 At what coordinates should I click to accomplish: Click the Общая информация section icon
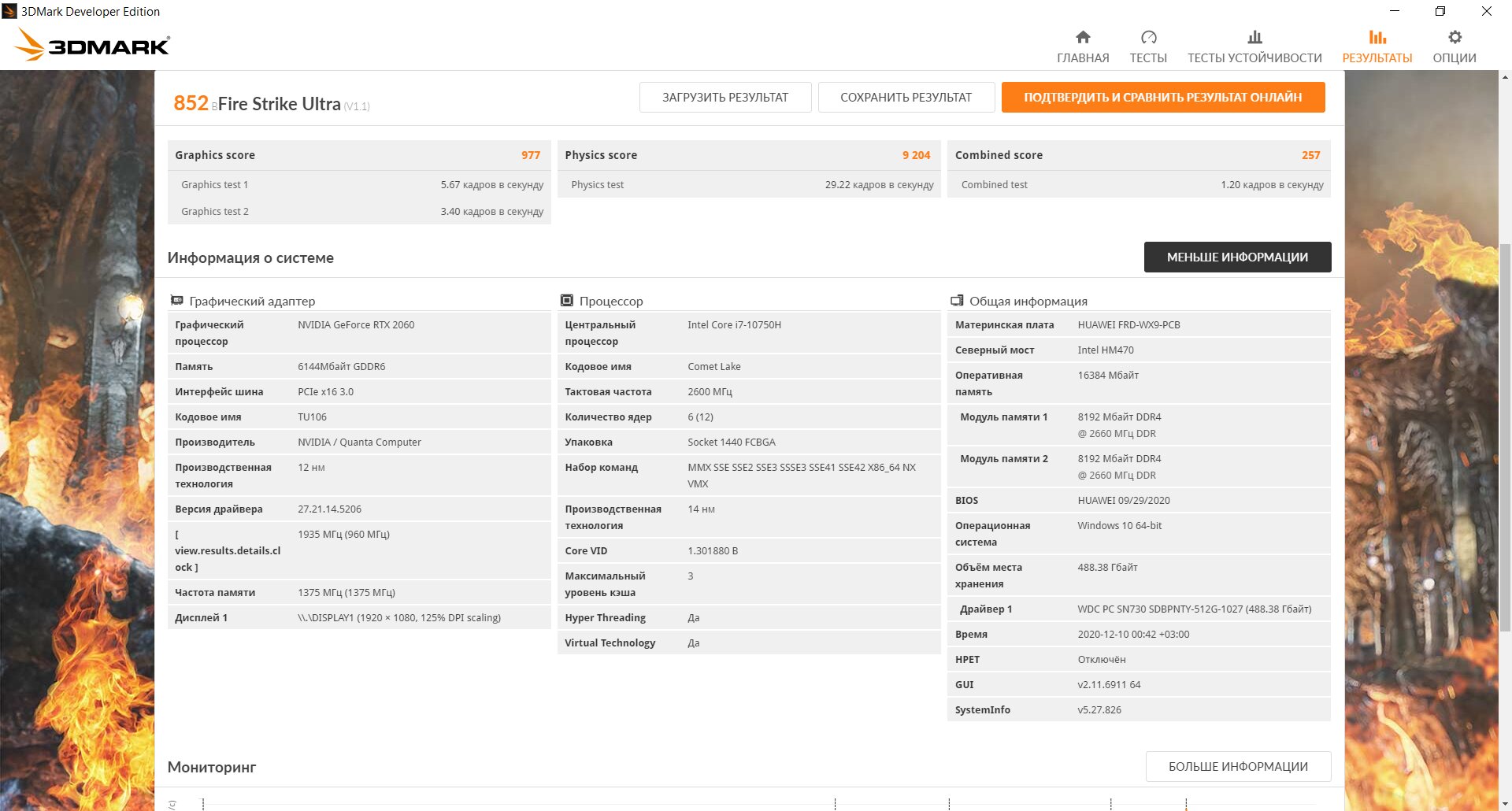tap(957, 300)
